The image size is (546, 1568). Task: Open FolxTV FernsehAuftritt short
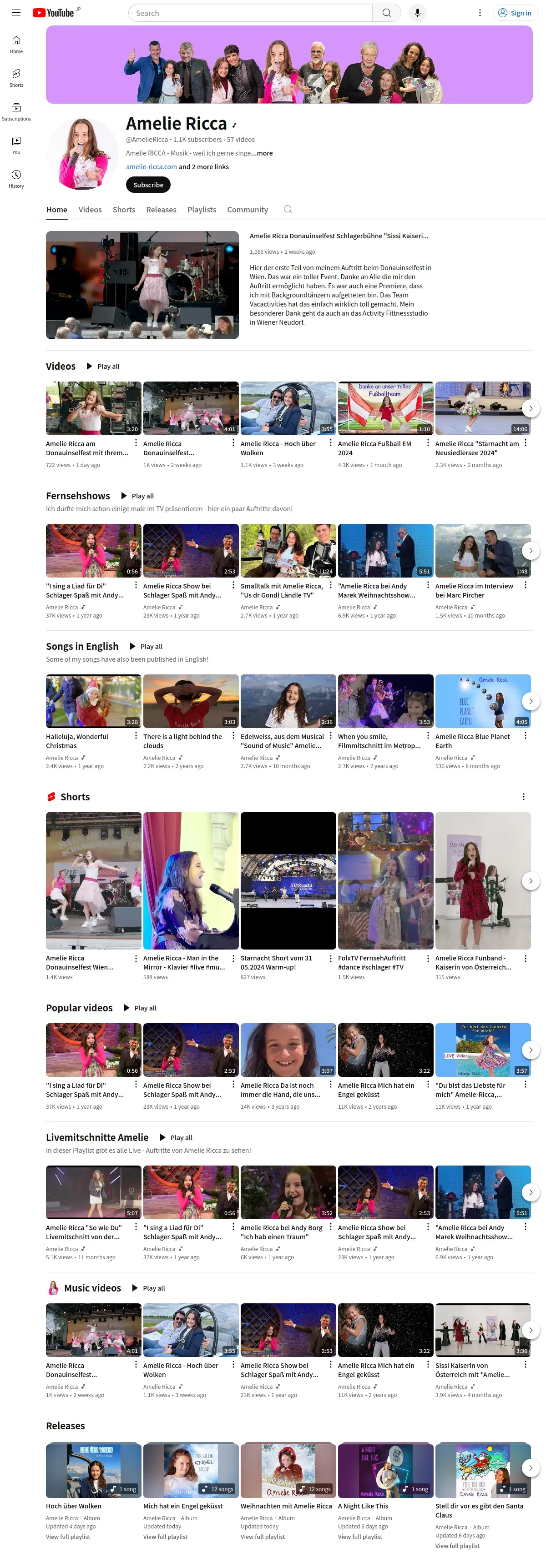click(x=386, y=881)
